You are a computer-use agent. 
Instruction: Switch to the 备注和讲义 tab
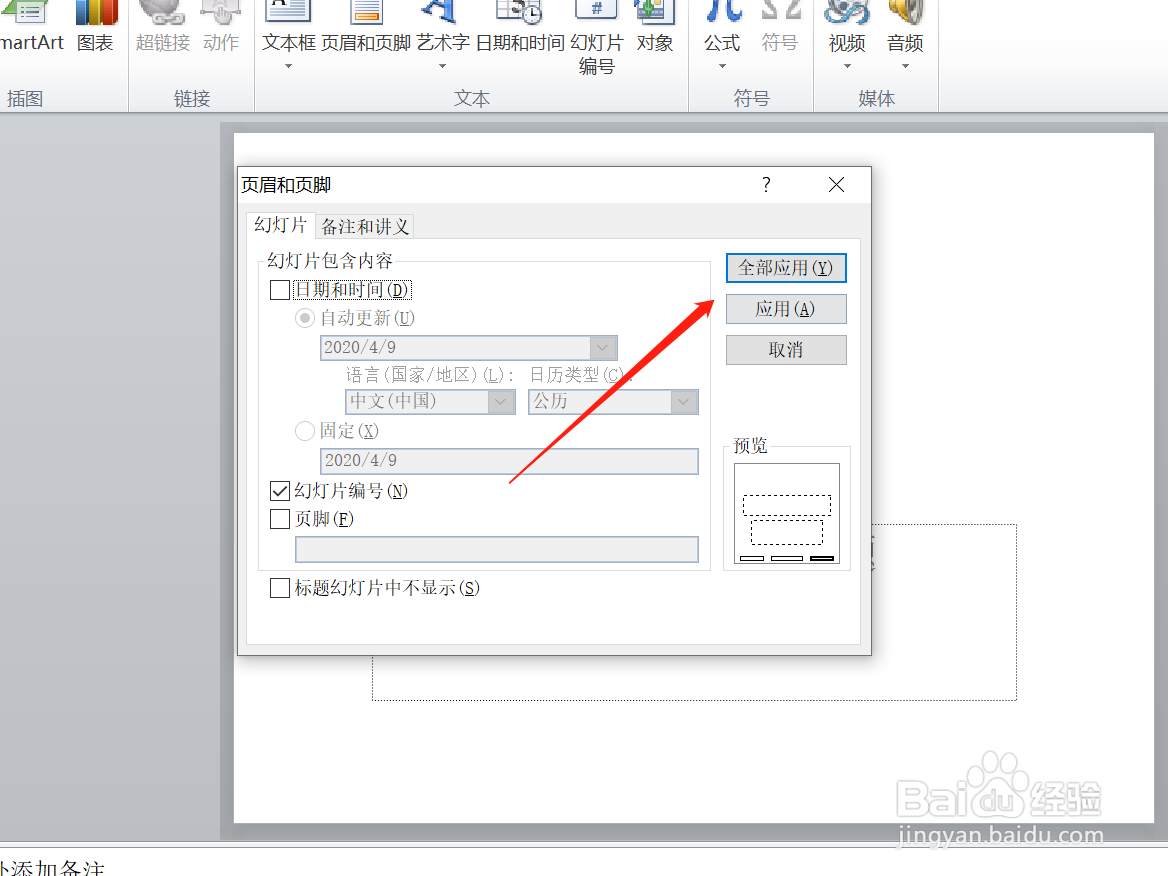coord(364,225)
